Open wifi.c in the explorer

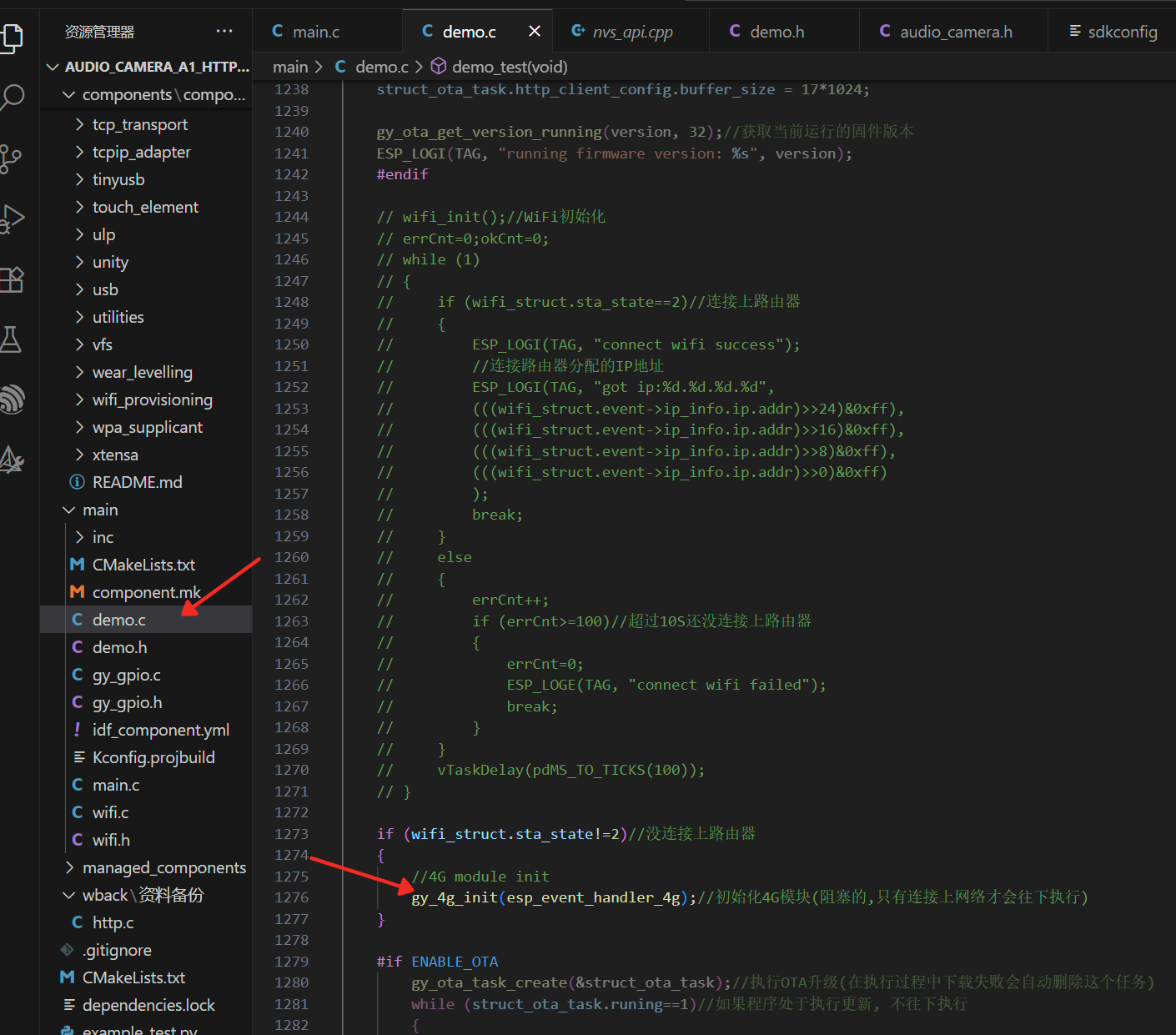click(146, 812)
